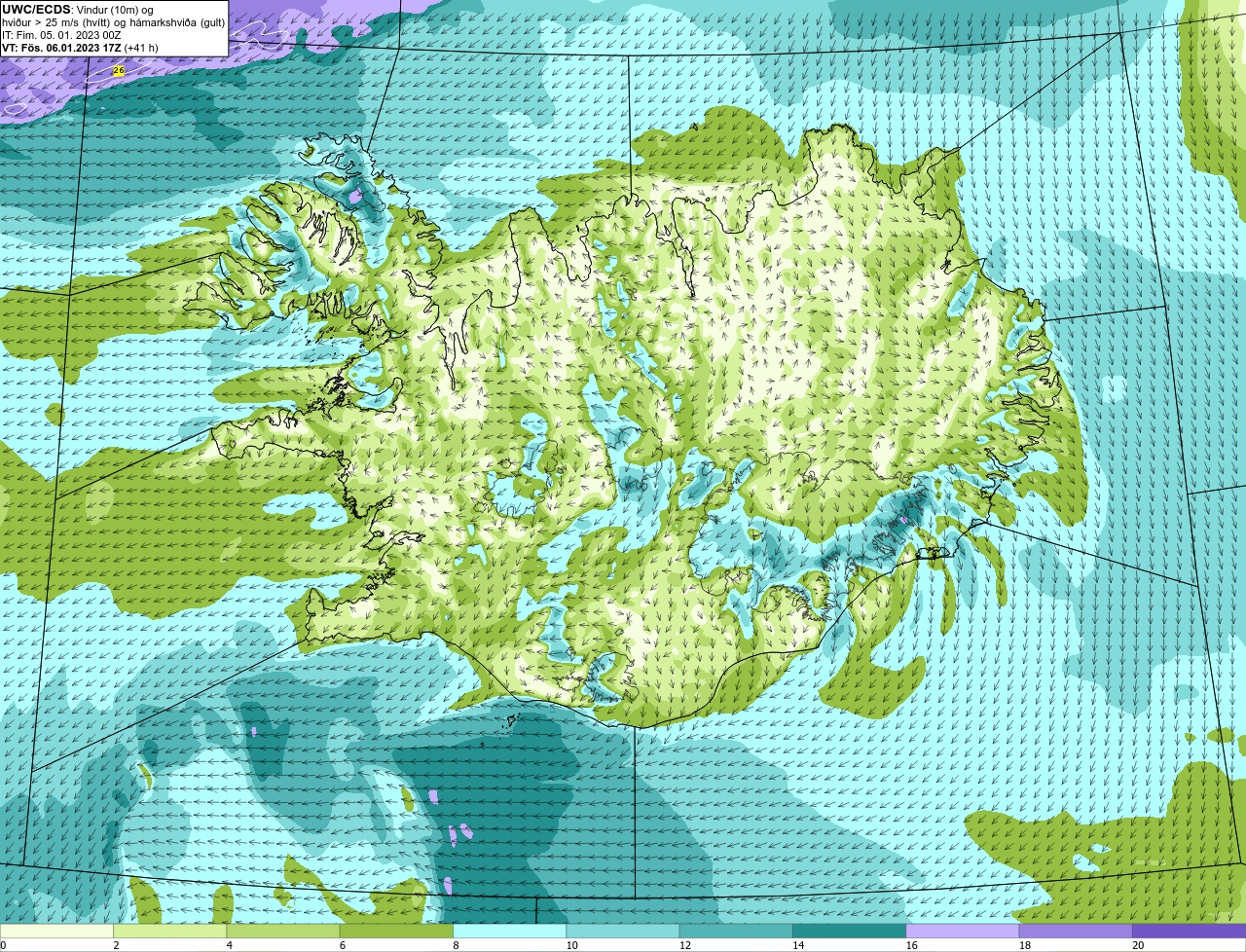Click the "Vindur (10m) og" caption text
Image resolution: width=1246 pixels, height=952 pixels.
(114, 10)
